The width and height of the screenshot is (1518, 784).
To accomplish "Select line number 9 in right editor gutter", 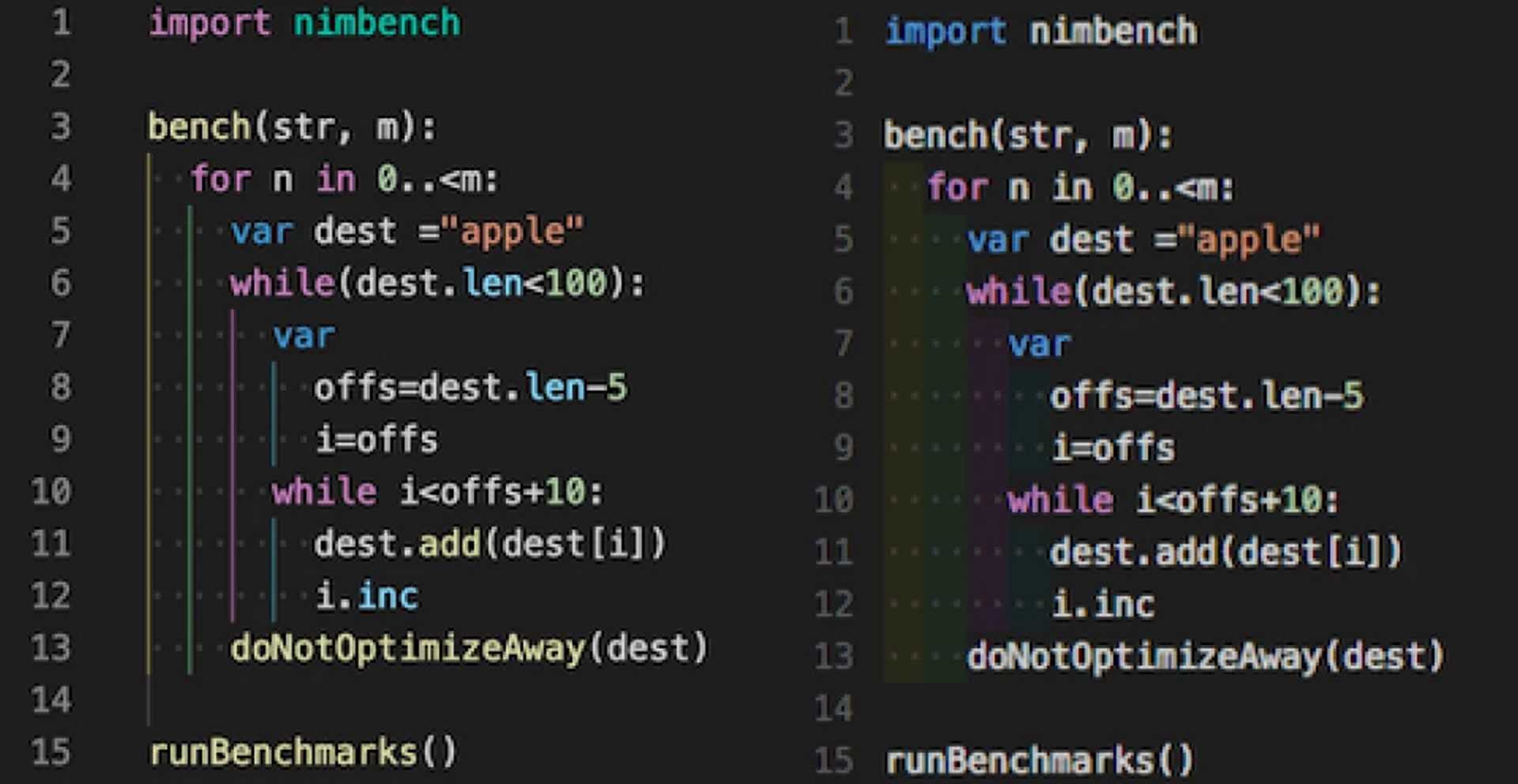I will 844,449.
